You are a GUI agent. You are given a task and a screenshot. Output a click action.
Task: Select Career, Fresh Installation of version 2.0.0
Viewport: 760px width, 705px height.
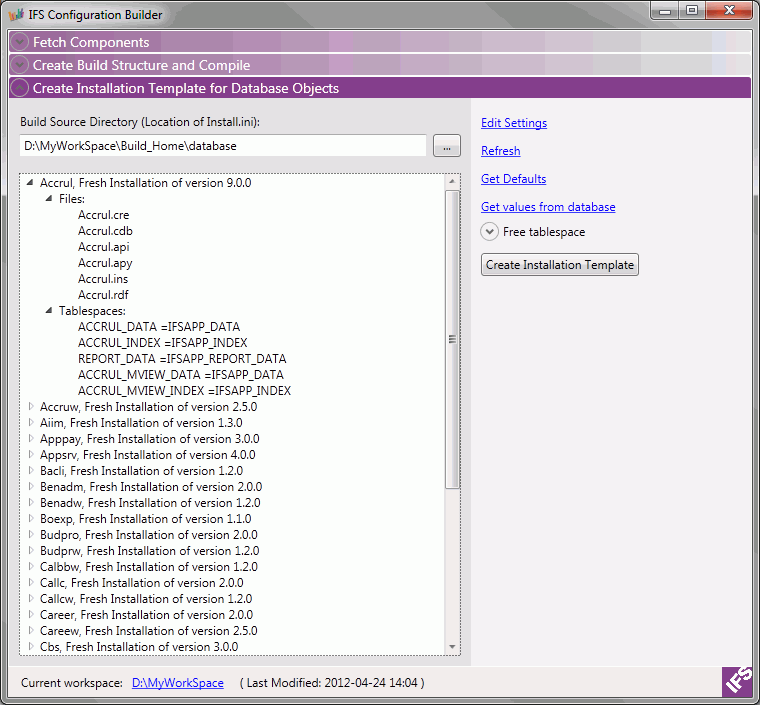click(x=146, y=614)
